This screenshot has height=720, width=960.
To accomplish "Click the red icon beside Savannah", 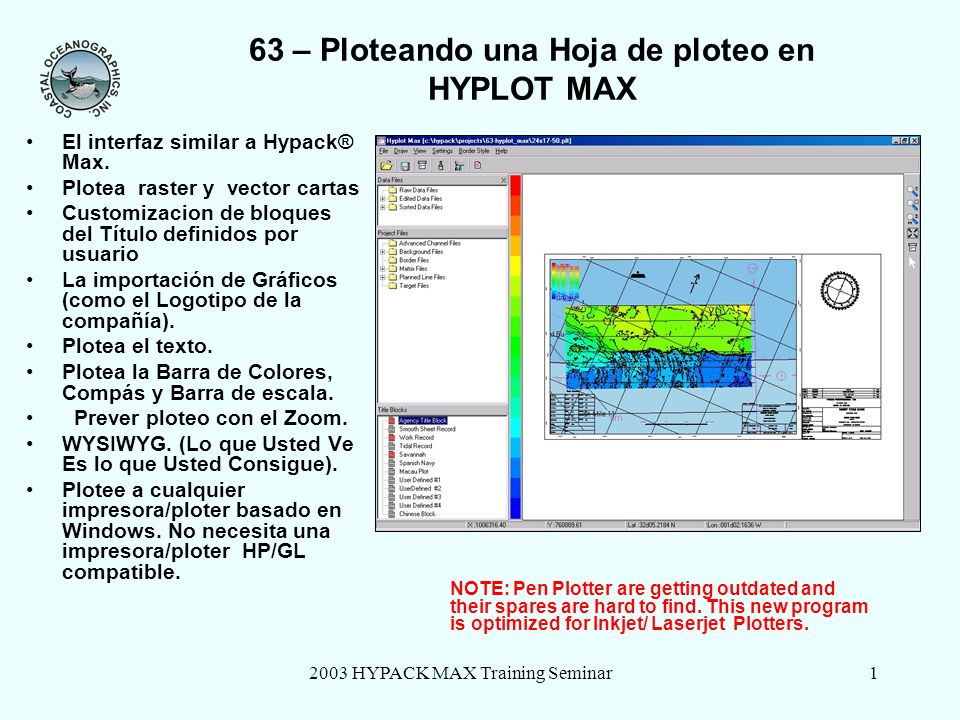I will click(x=391, y=455).
